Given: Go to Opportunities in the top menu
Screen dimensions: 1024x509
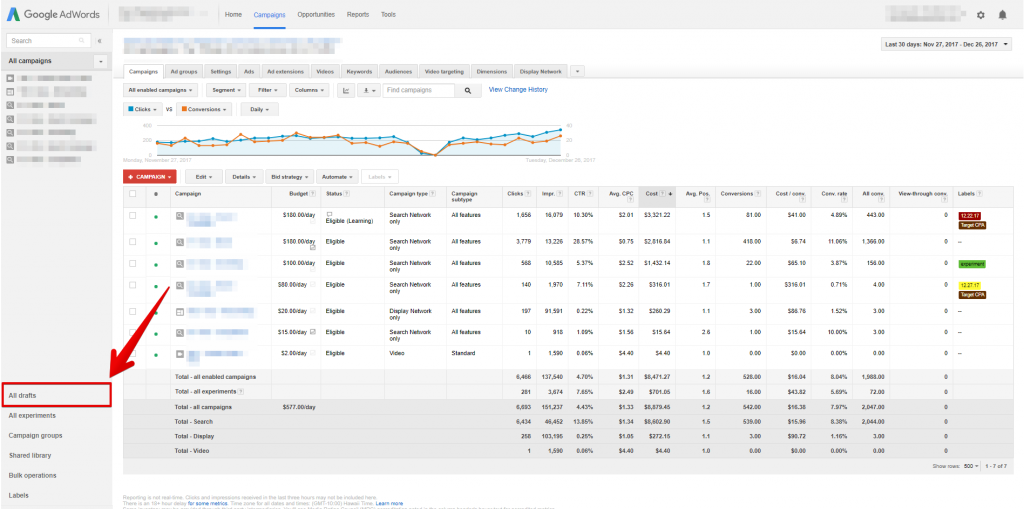Looking at the screenshot, I should (316, 14).
